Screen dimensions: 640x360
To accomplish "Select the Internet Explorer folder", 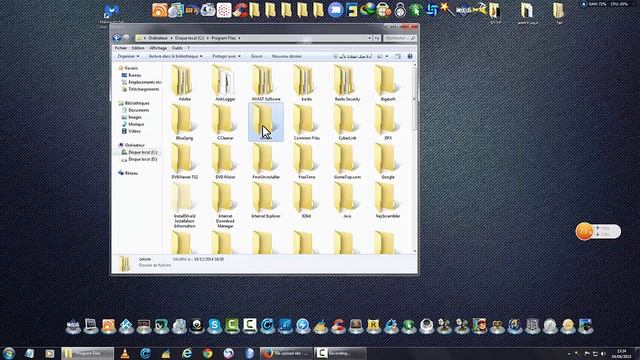I will [x=266, y=200].
